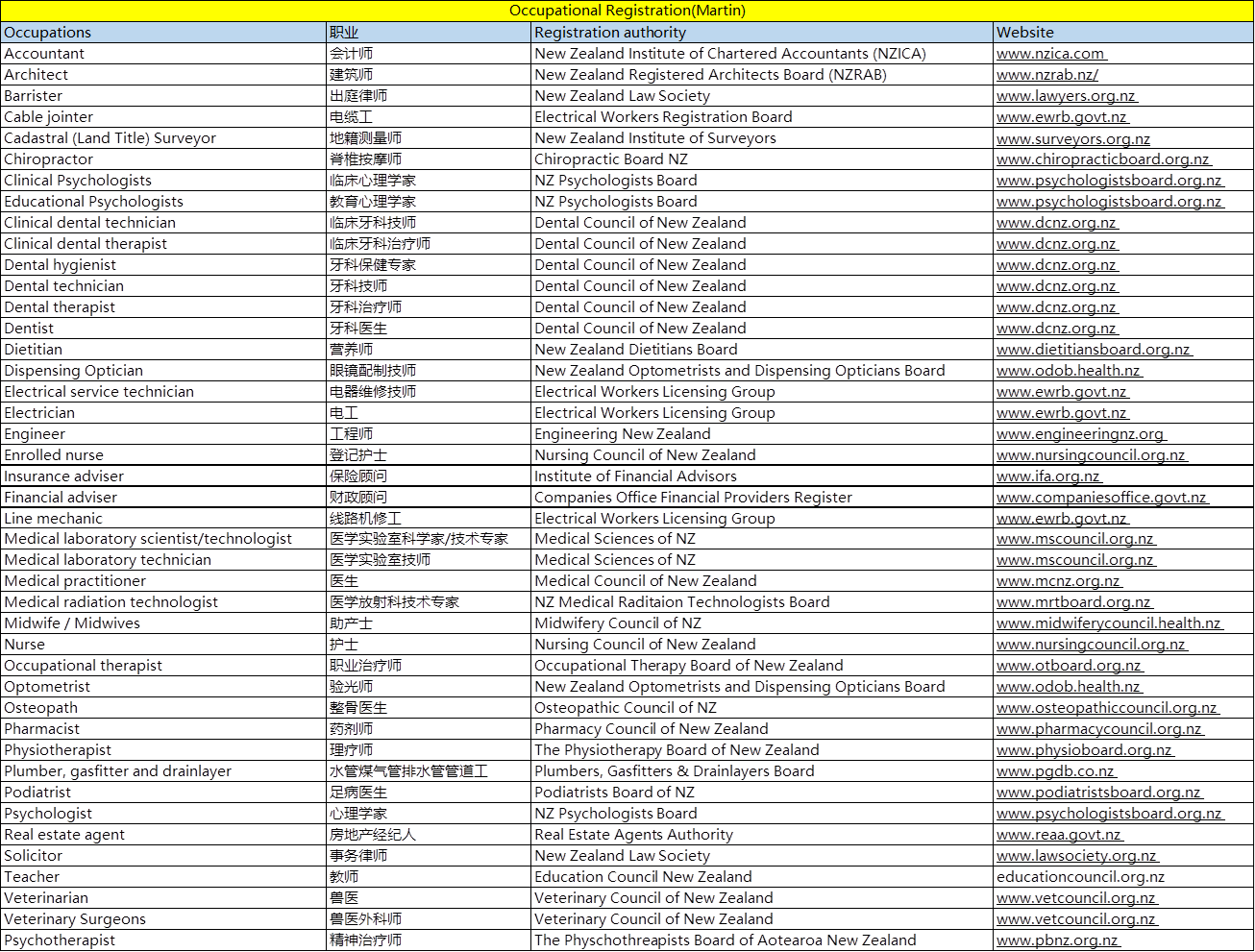Select 'Real Estate Agents Authority' cell
Screen dimensions: 1255x952
763,835
